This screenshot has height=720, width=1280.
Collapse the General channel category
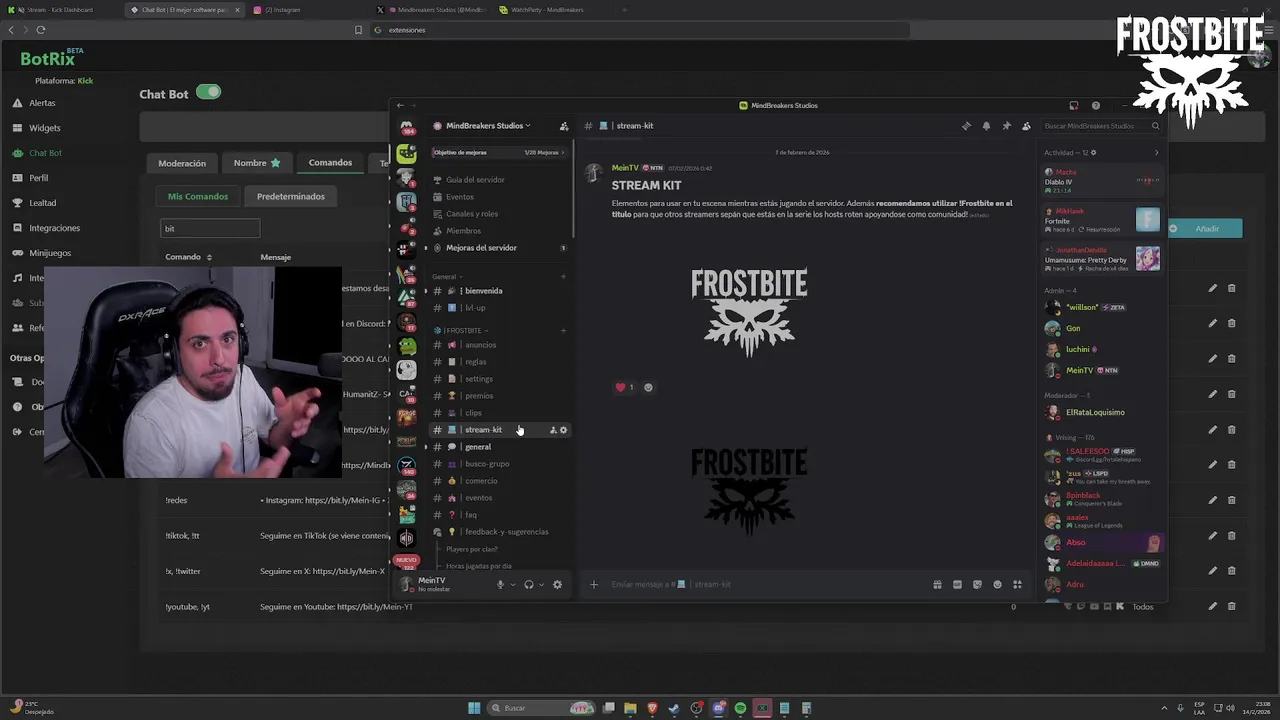pyautogui.click(x=446, y=277)
